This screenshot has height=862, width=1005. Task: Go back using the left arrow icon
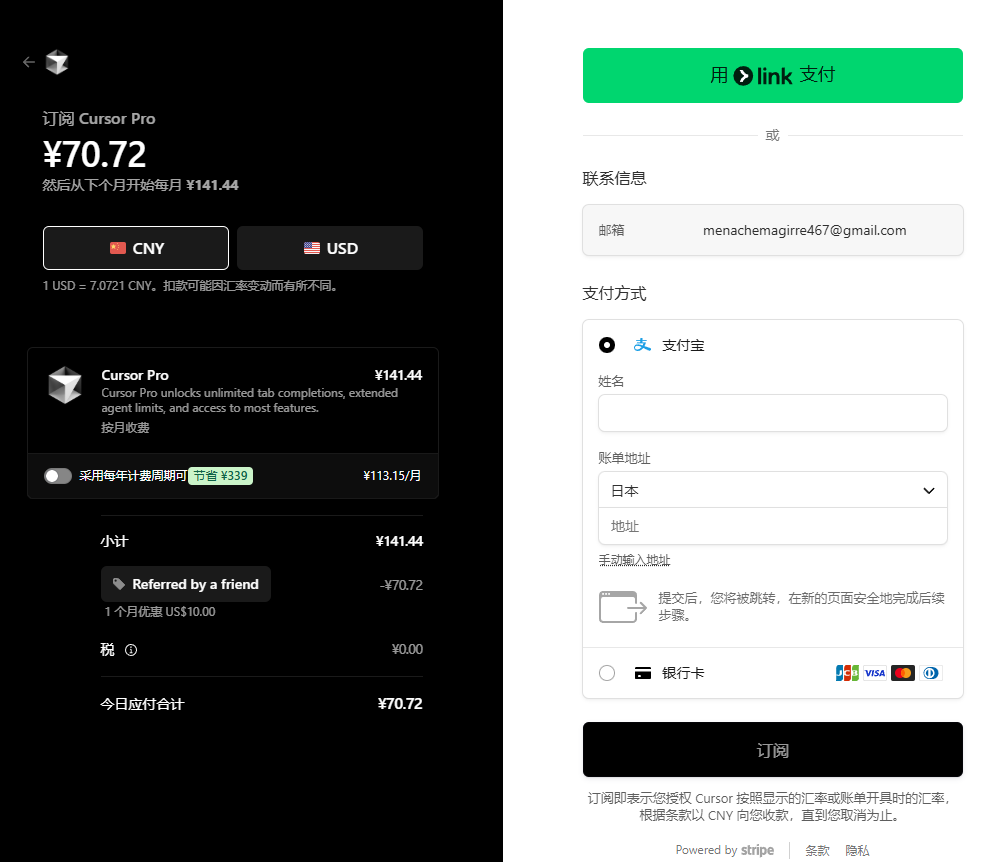pyautogui.click(x=29, y=62)
